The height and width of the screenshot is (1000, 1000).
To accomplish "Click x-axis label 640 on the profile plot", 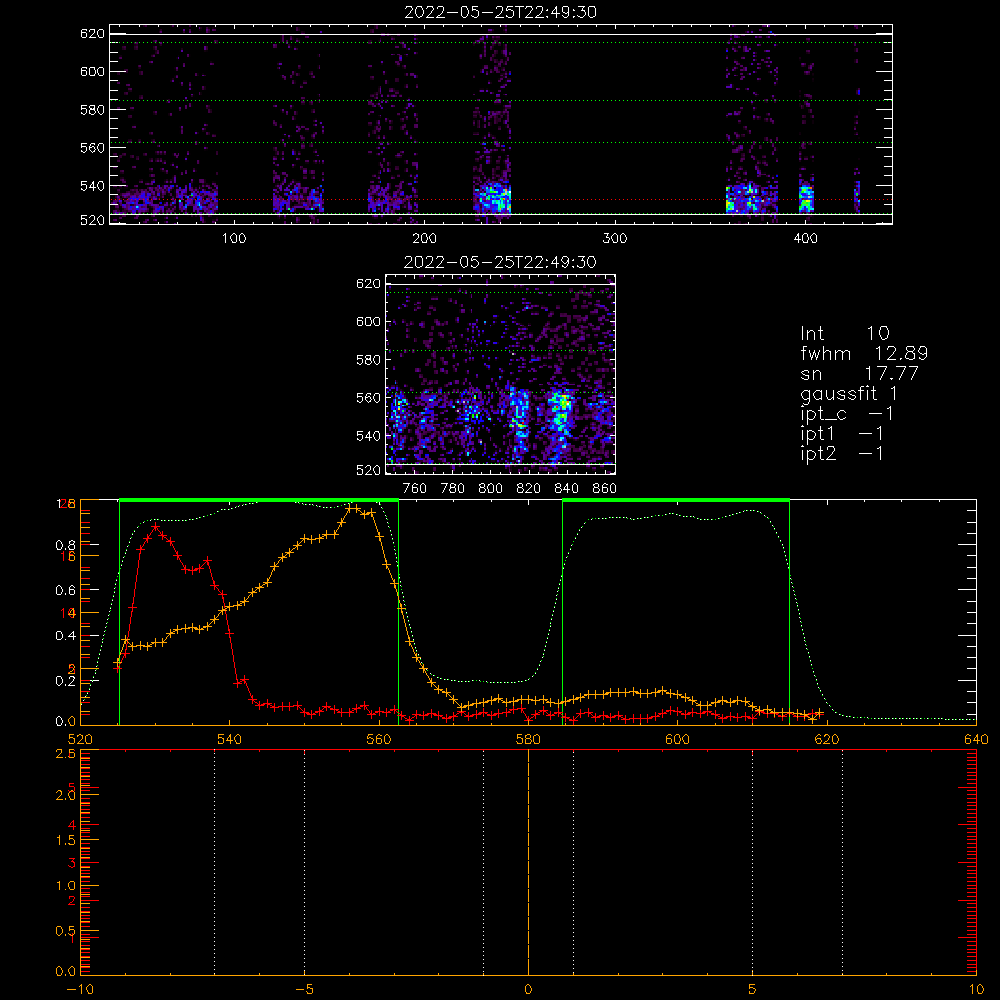I will (x=976, y=739).
